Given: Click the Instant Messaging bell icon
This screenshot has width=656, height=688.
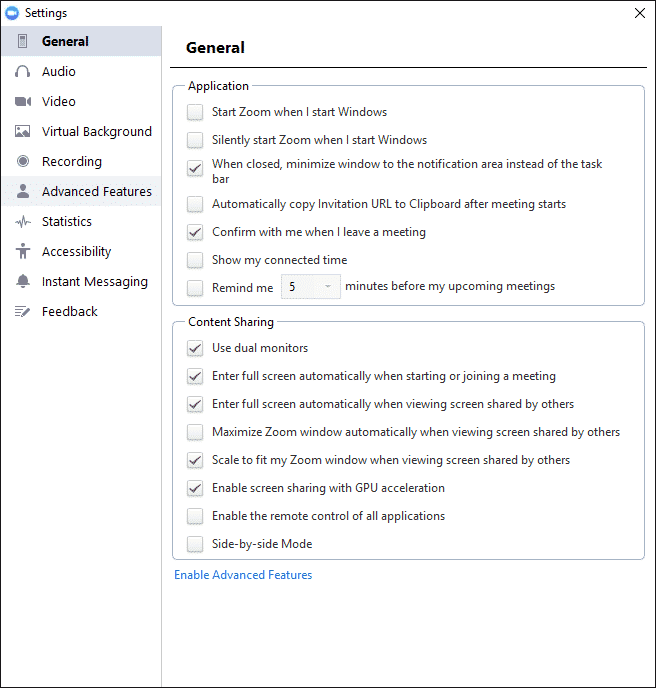Looking at the screenshot, I should click(23, 281).
